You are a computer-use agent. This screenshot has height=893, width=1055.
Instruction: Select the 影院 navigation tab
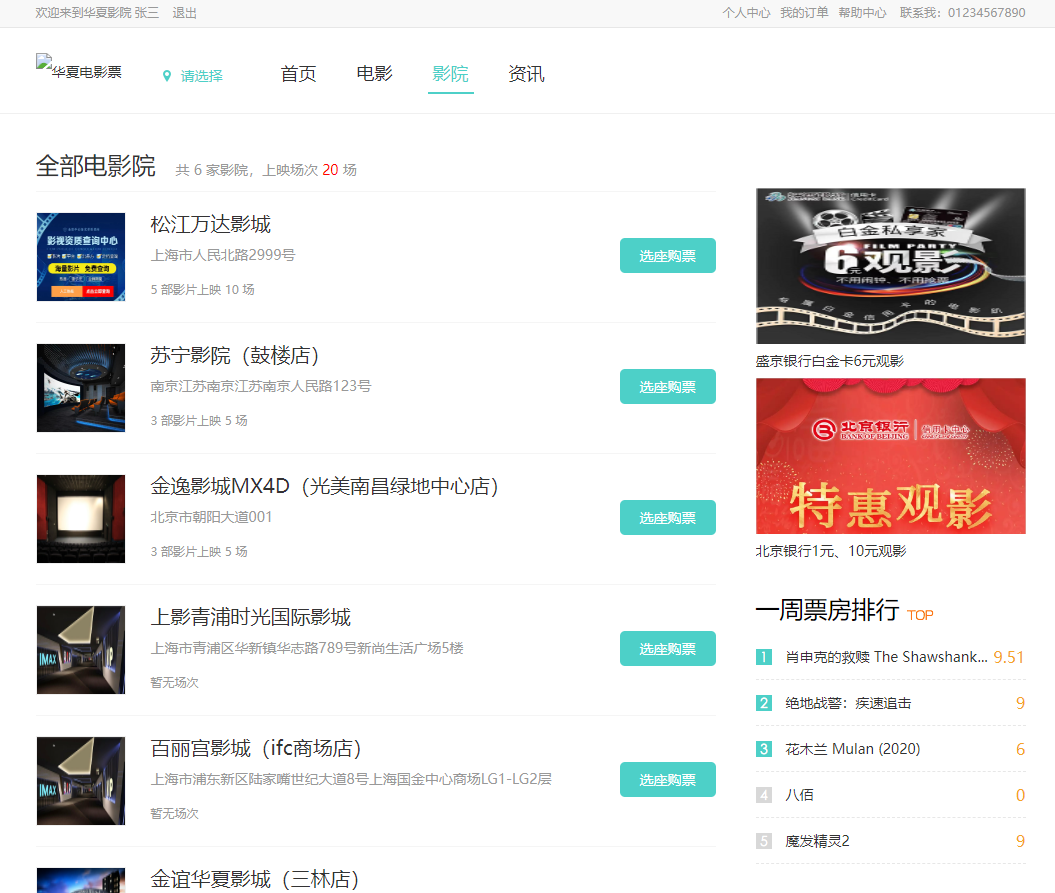tap(450, 74)
